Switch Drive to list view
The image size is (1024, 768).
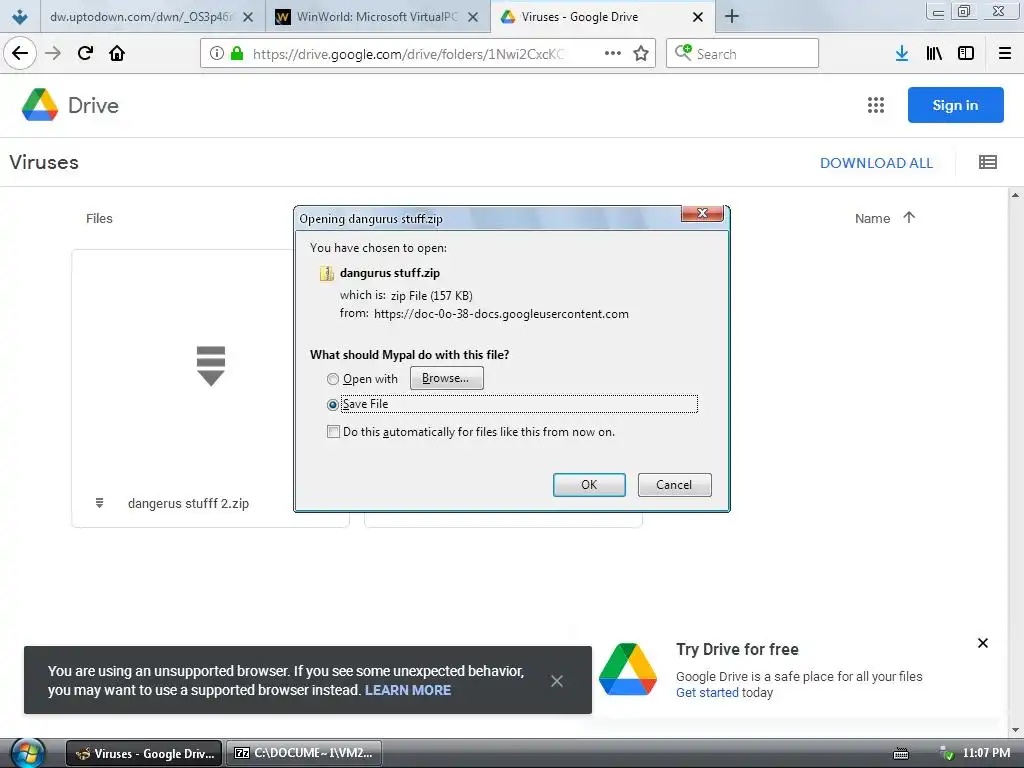(x=988, y=162)
